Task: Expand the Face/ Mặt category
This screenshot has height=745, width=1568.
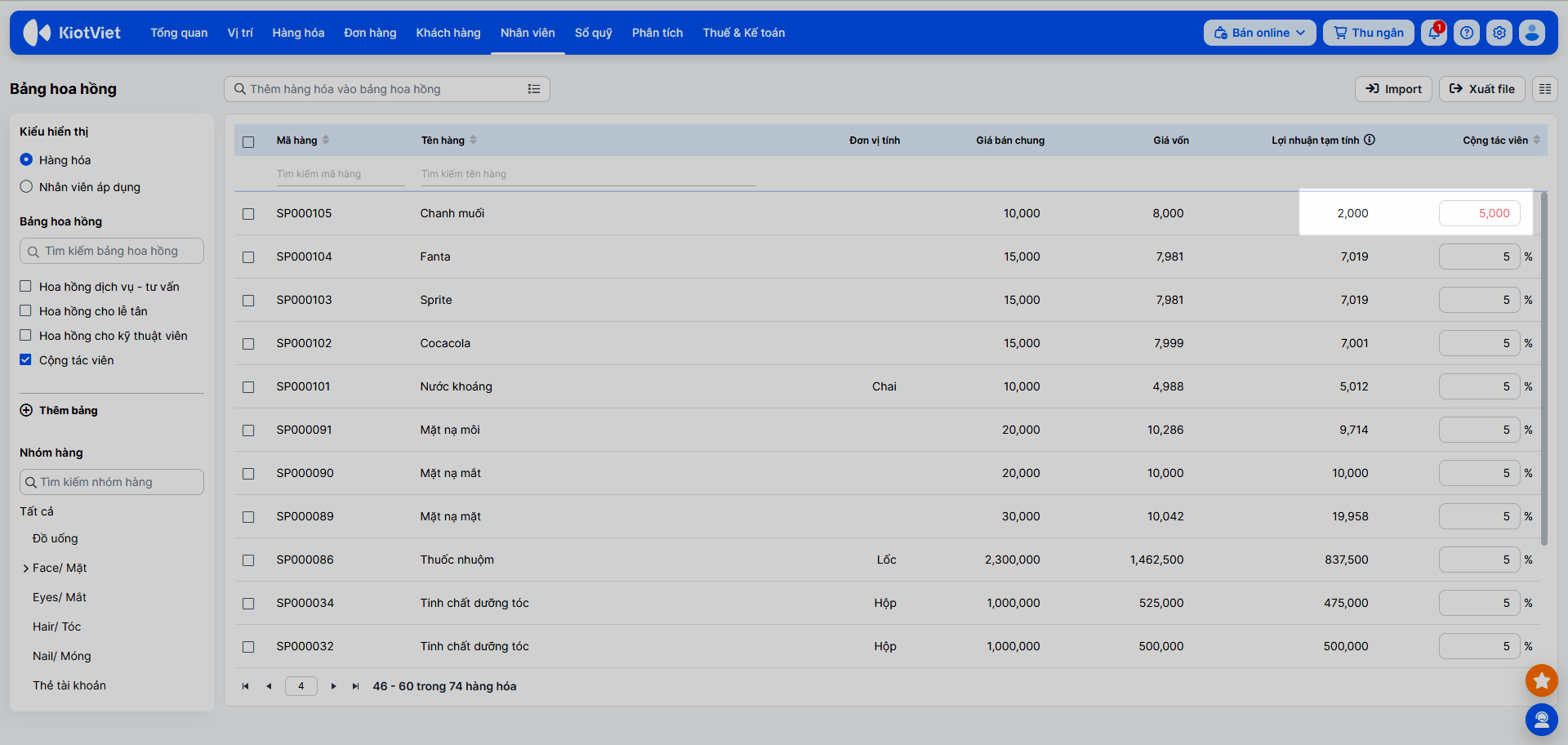Action: [x=26, y=569]
